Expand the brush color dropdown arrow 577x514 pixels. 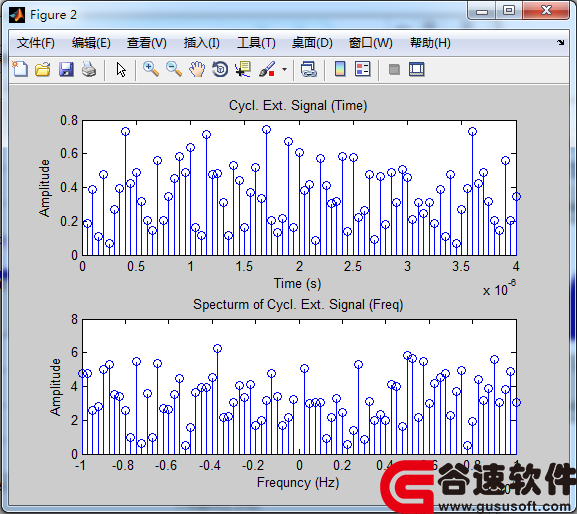click(x=284, y=69)
